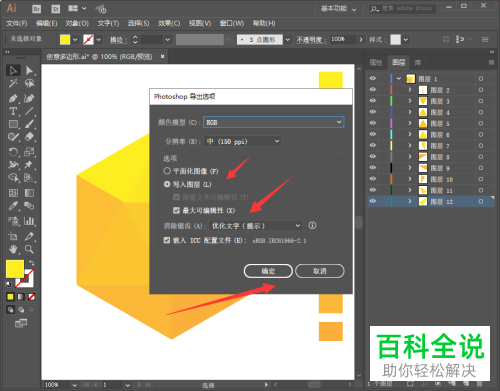500x391 pixels.
Task: Confirm export with the 确定 button
Action: point(268,271)
